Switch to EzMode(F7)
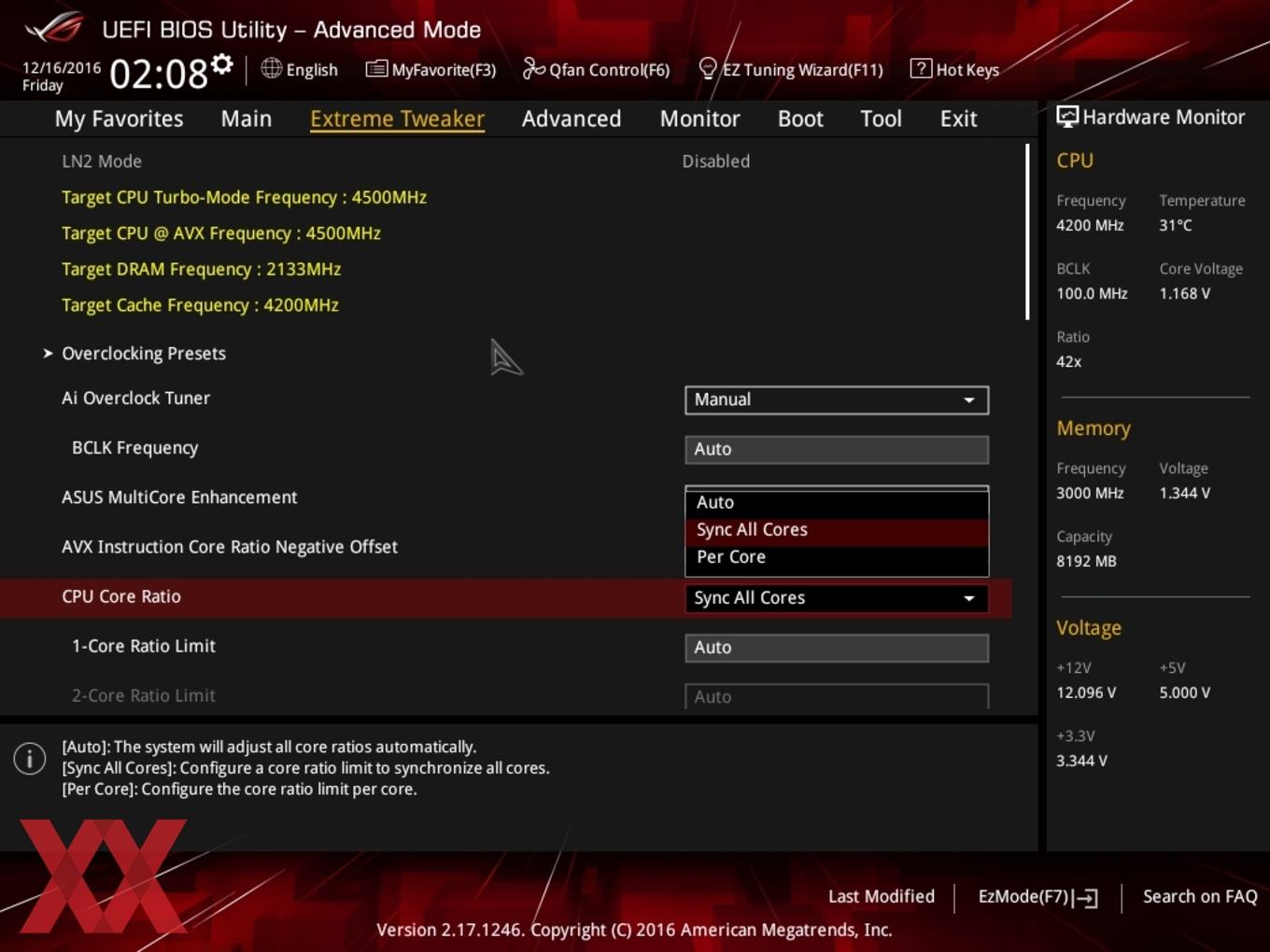 point(1037,897)
